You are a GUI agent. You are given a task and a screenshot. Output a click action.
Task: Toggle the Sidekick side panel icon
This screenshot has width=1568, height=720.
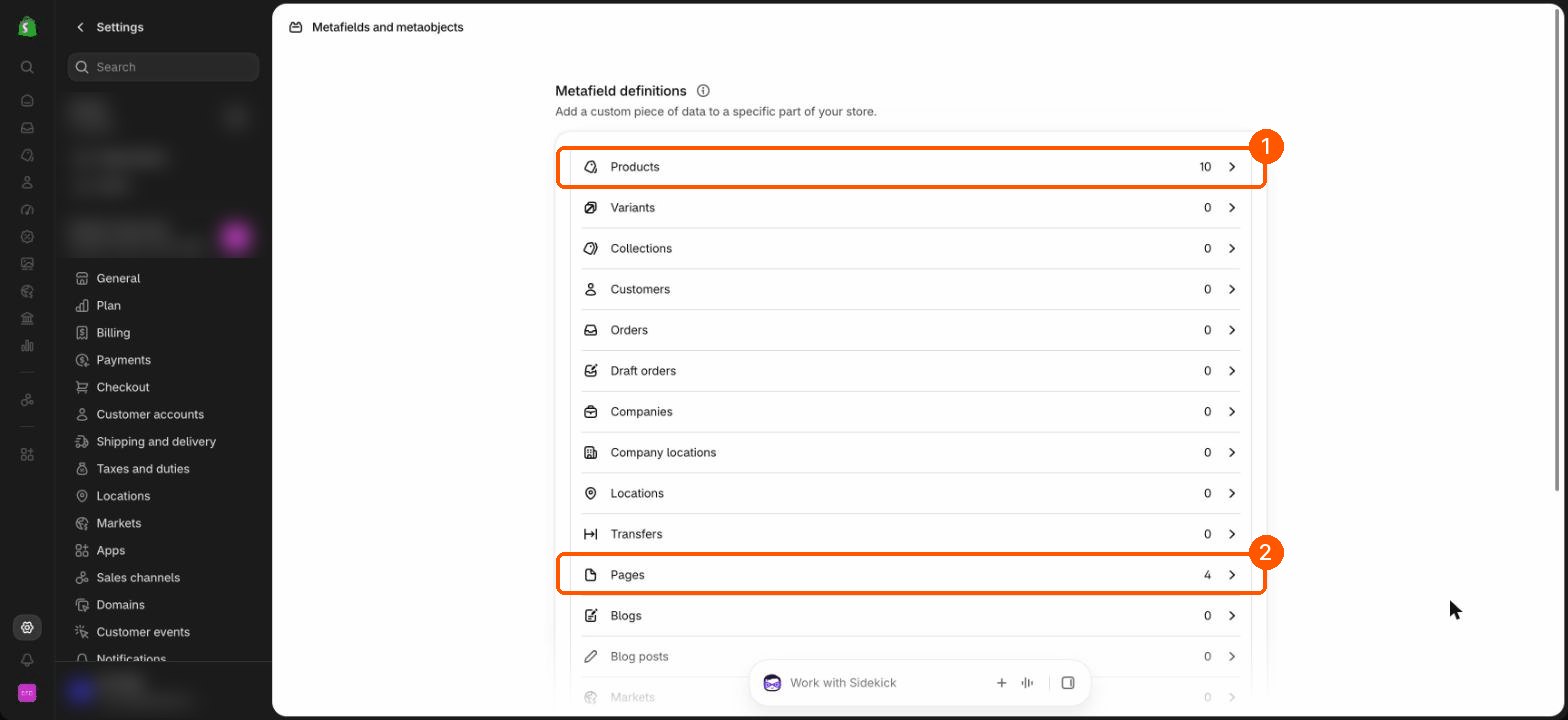[1068, 683]
